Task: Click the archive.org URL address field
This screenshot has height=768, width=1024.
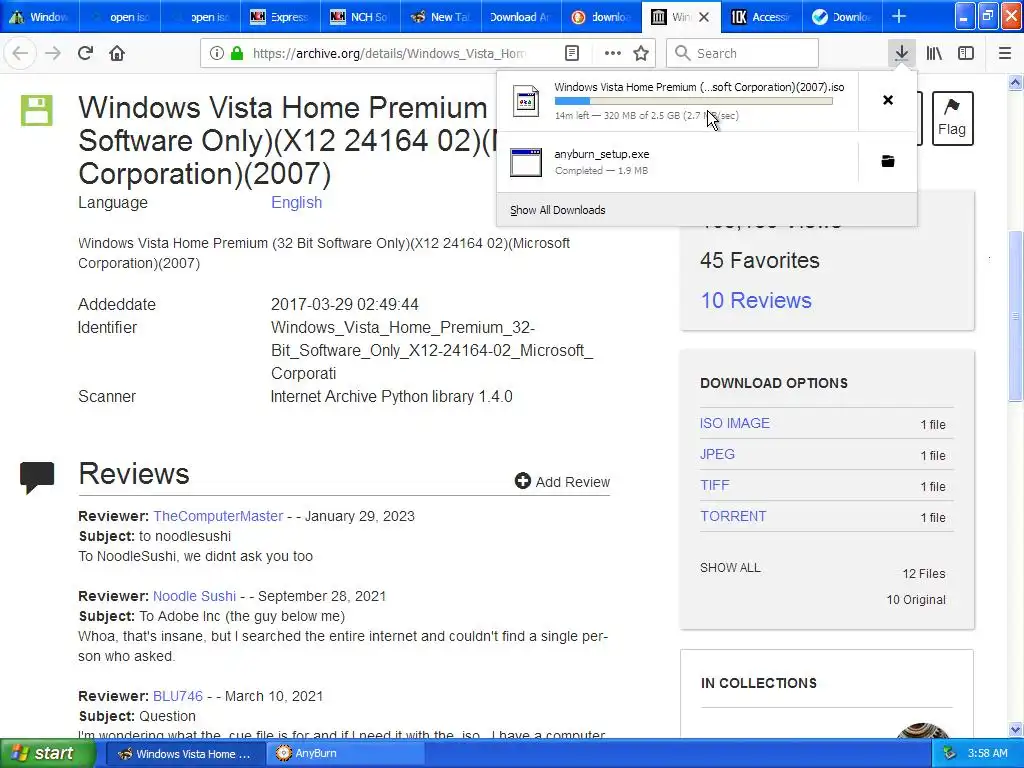Action: 389,53
